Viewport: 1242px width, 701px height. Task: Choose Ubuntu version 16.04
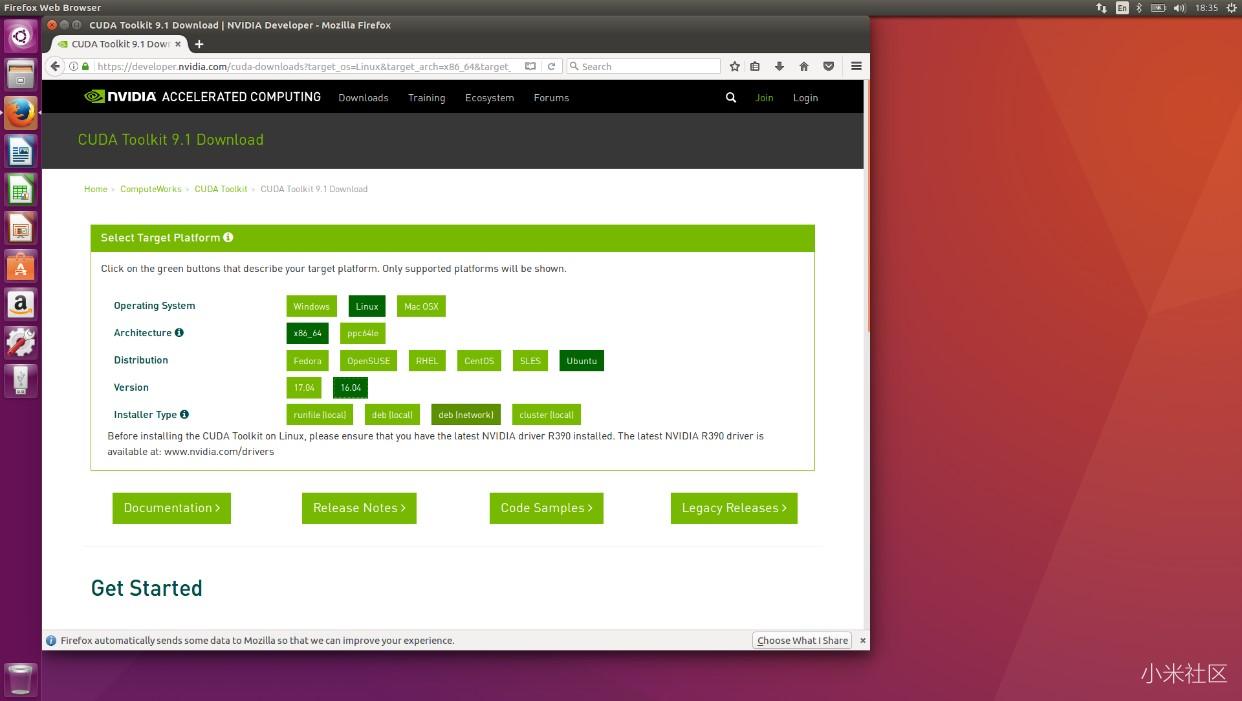pyautogui.click(x=351, y=388)
